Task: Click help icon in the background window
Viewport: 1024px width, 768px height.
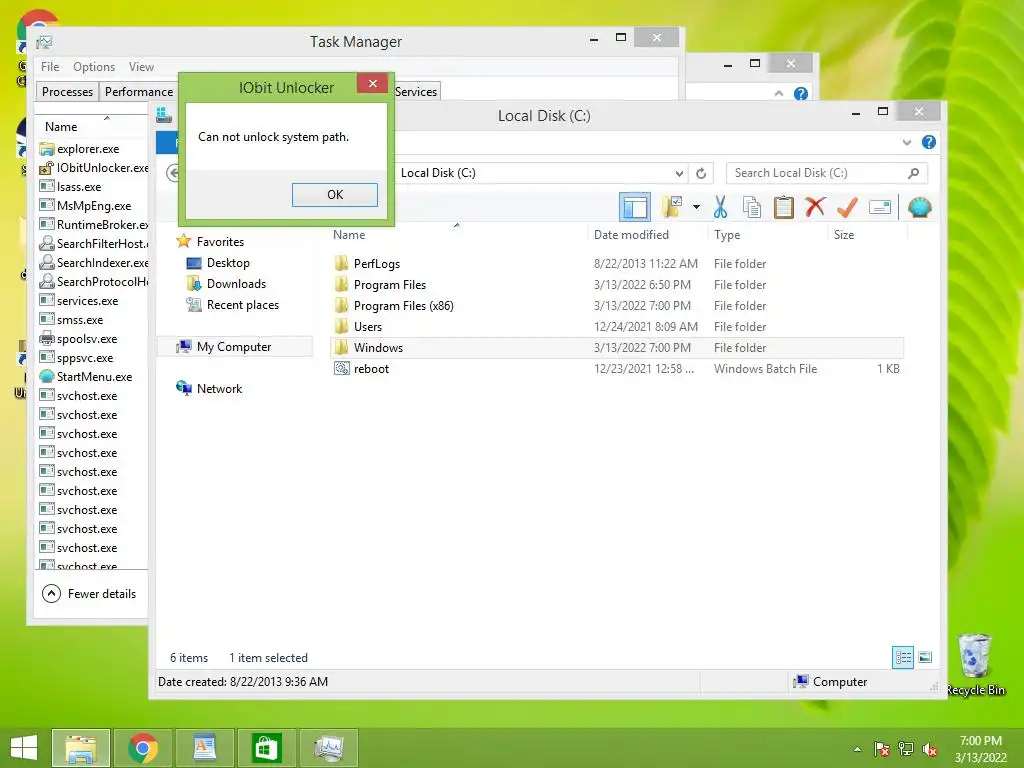Action: click(x=801, y=94)
